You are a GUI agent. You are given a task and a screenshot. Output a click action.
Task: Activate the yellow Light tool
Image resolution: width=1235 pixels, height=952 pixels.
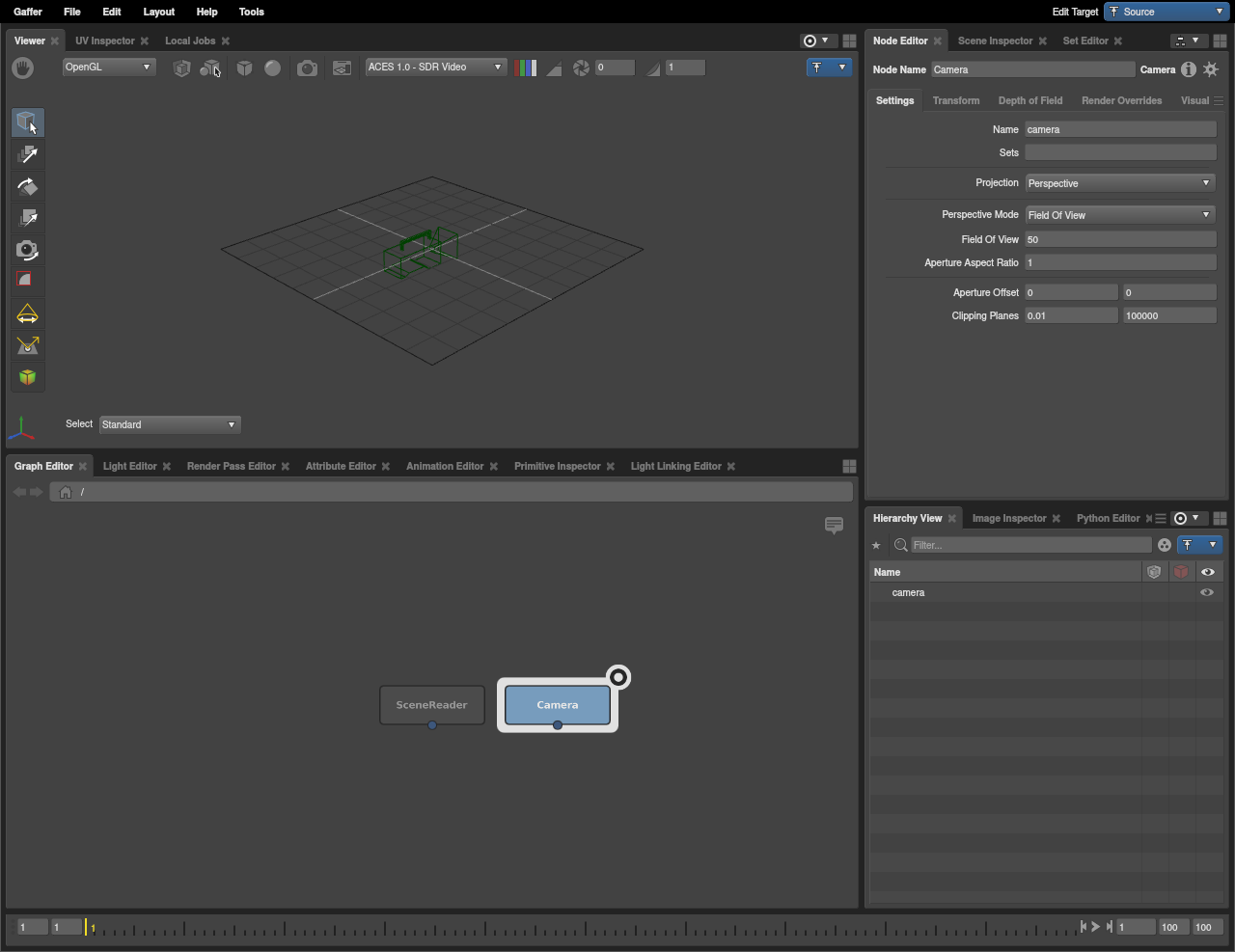[x=27, y=313]
